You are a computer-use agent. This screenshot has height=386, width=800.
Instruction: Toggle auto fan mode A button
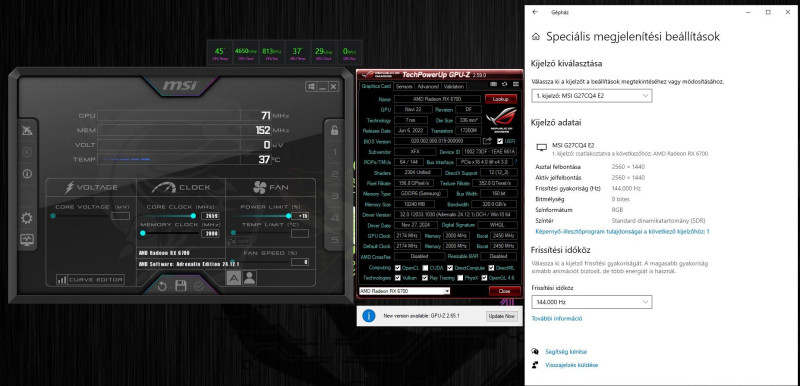pos(234,277)
